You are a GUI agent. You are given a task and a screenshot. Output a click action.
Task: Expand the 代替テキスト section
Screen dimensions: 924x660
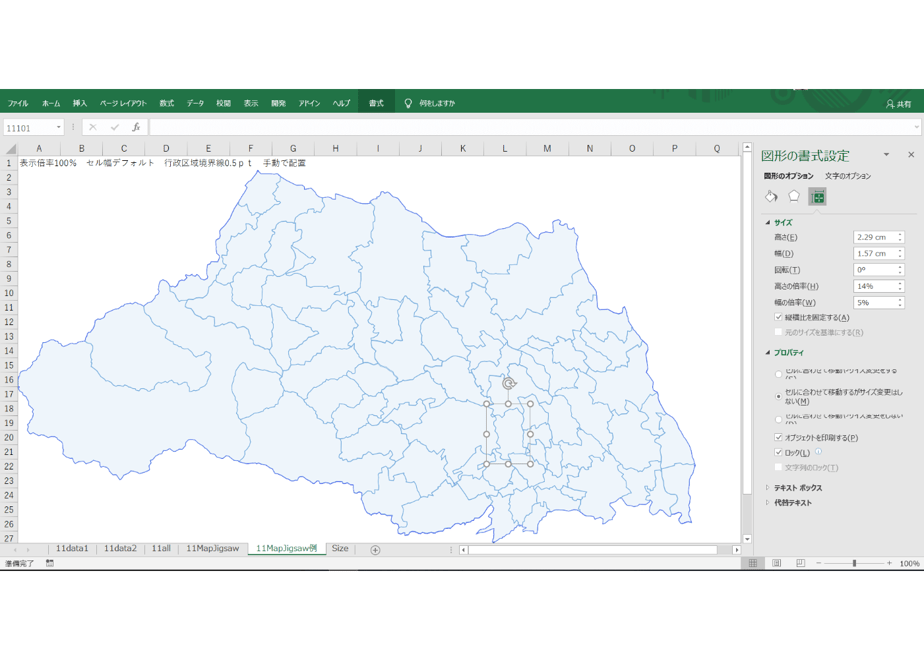[x=792, y=503]
